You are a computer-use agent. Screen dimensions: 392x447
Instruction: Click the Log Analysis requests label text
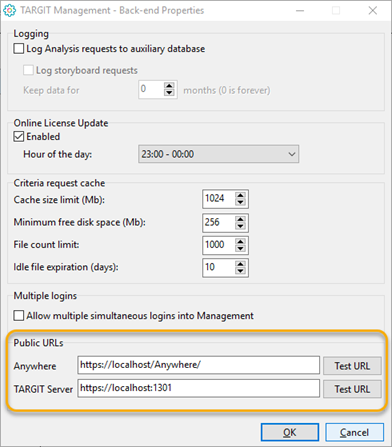tap(116, 49)
